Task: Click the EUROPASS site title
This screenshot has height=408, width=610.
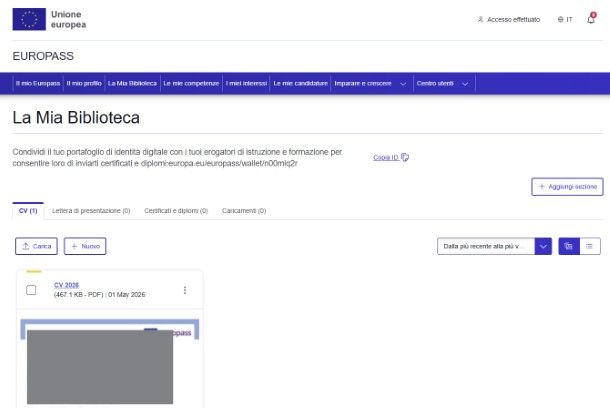Action: (43, 56)
